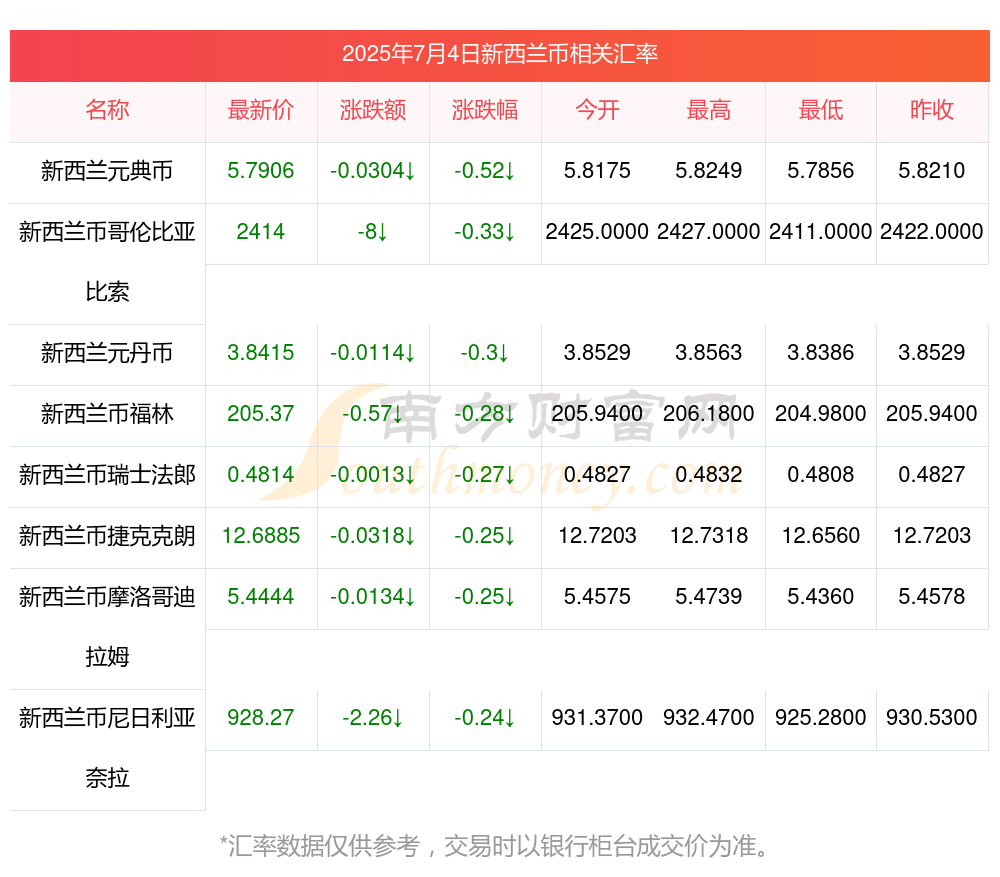
Task: Click the latest price 928.27
Action: point(261,718)
